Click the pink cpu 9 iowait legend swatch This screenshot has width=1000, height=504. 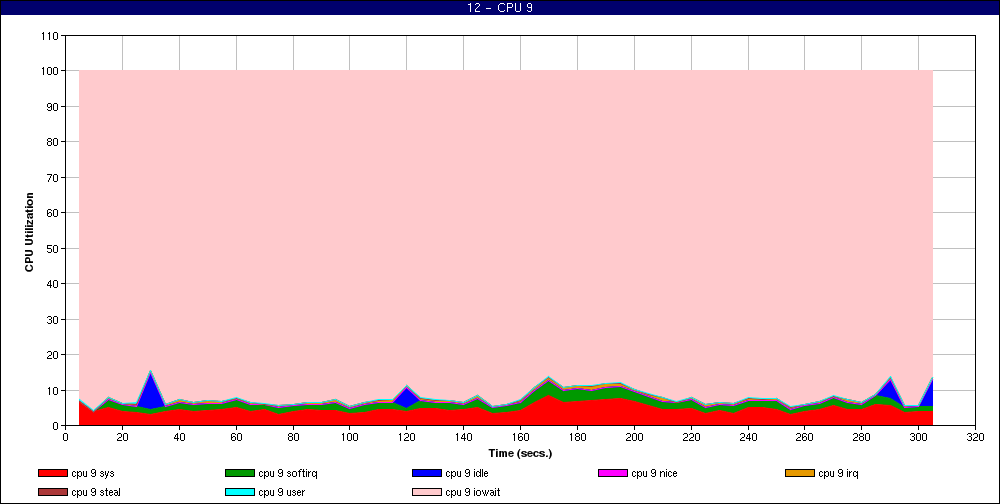pyautogui.click(x=427, y=493)
